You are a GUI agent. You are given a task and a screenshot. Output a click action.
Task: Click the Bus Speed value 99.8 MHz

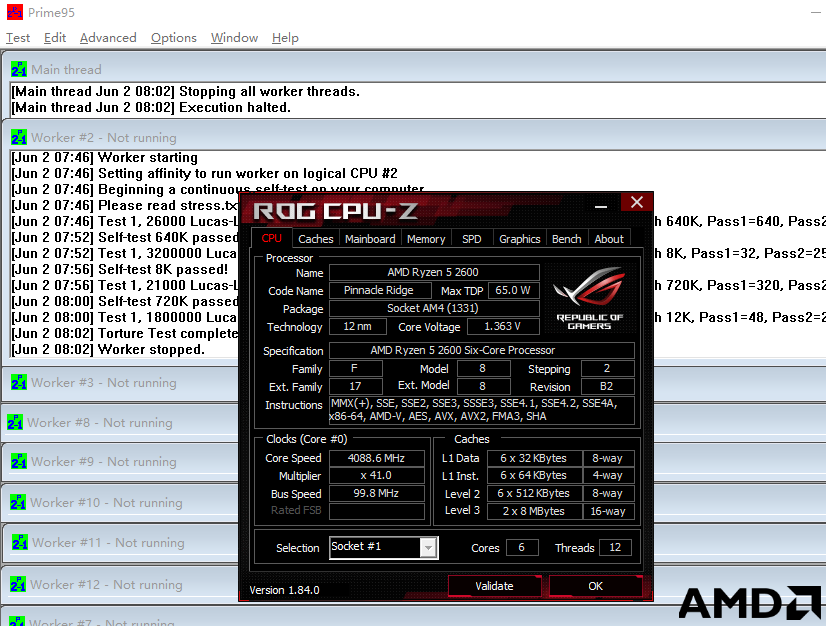[377, 494]
